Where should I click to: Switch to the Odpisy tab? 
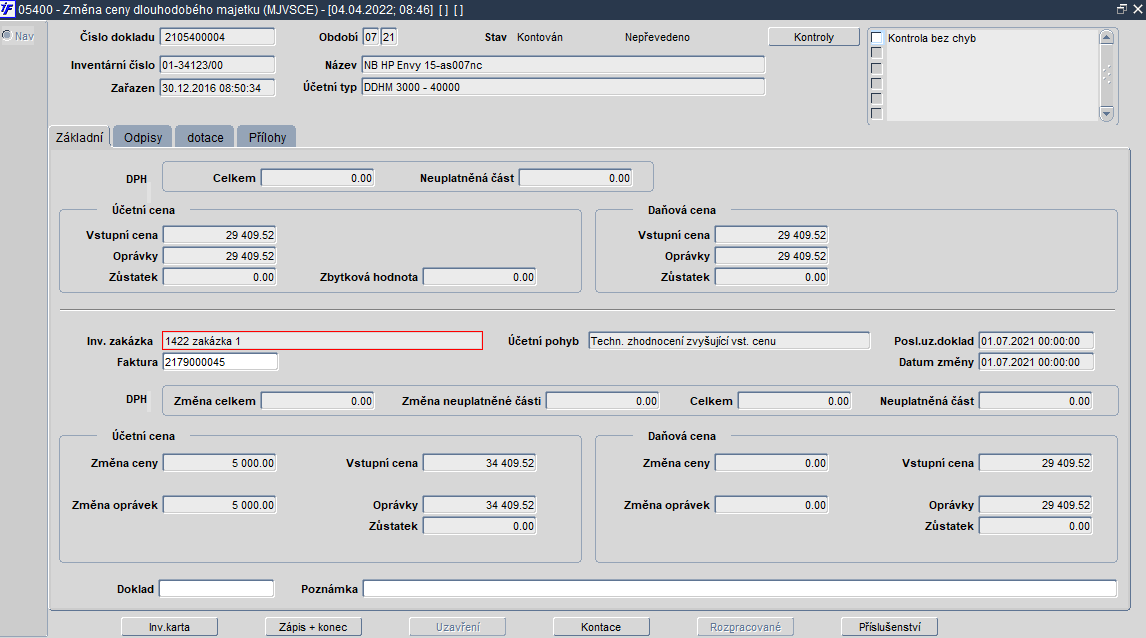pyautogui.click(x=143, y=137)
